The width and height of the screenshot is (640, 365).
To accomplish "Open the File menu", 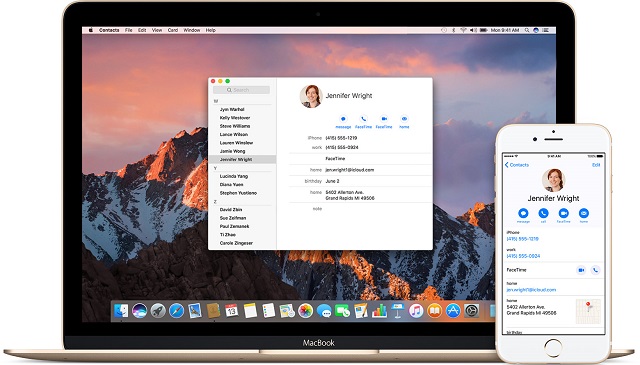I will [x=129, y=30].
